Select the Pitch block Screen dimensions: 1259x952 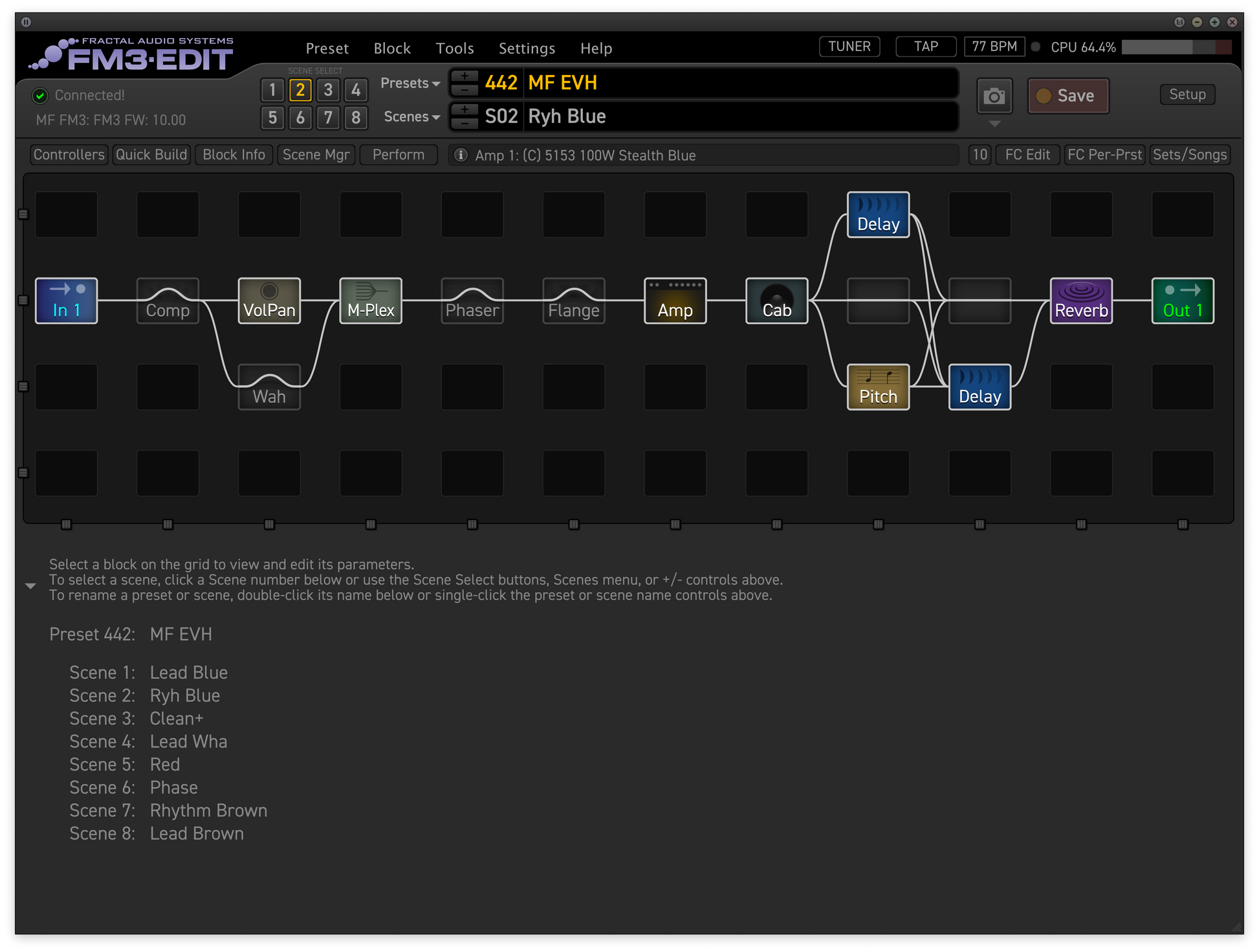pos(878,387)
